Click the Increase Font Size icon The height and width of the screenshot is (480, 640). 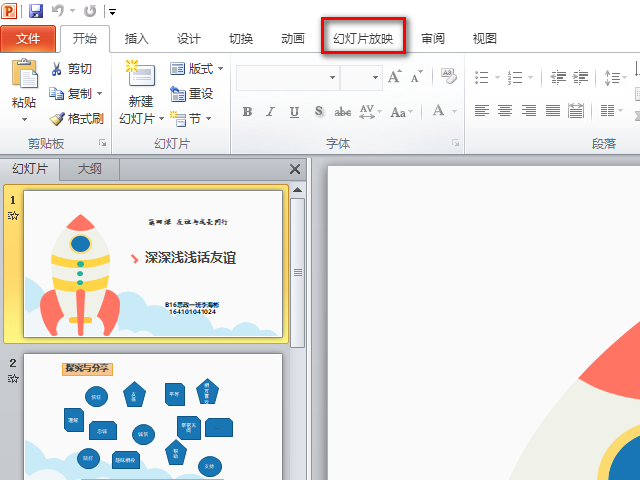click(x=395, y=76)
